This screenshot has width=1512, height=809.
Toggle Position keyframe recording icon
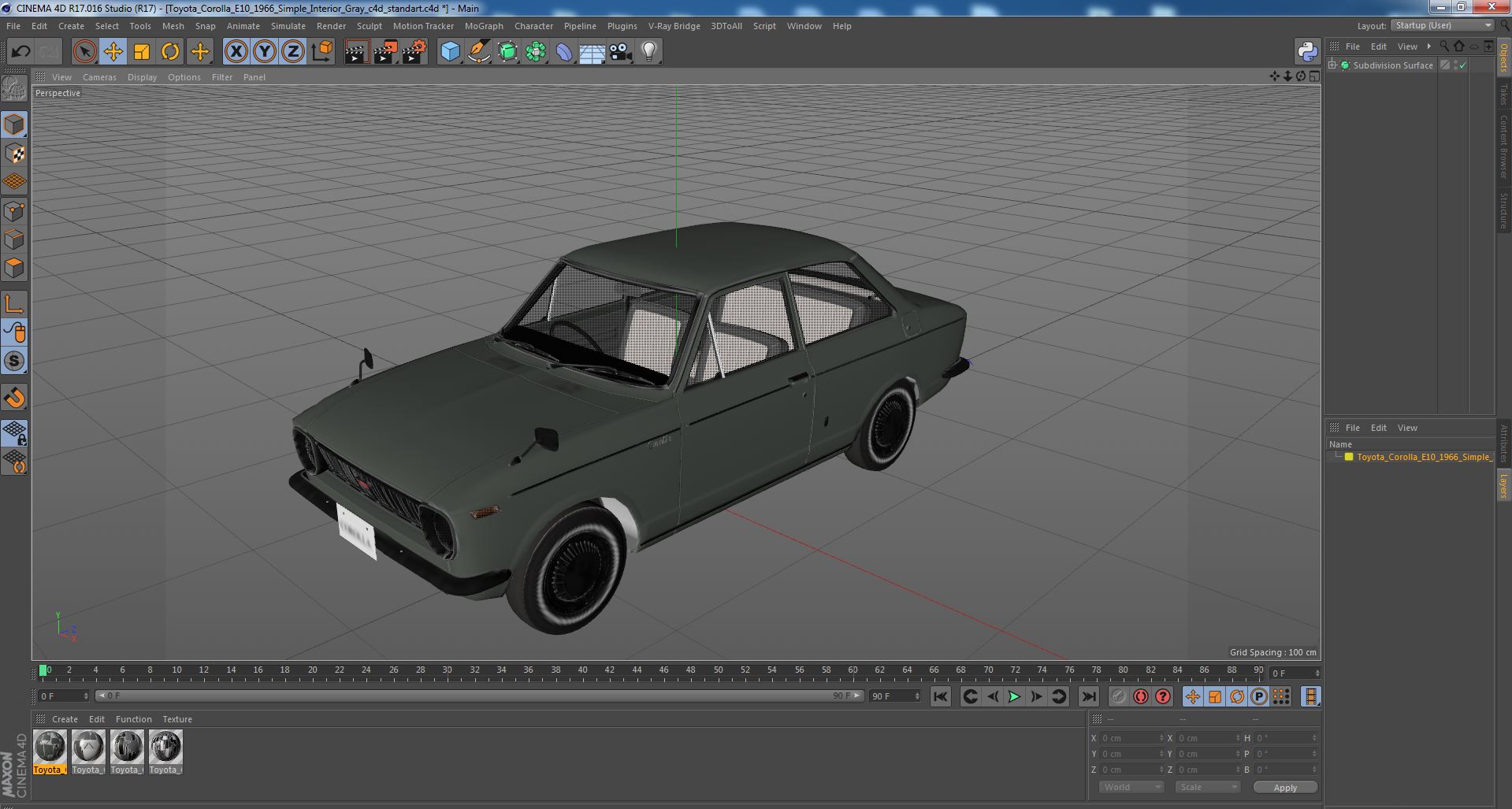coord(1192,696)
